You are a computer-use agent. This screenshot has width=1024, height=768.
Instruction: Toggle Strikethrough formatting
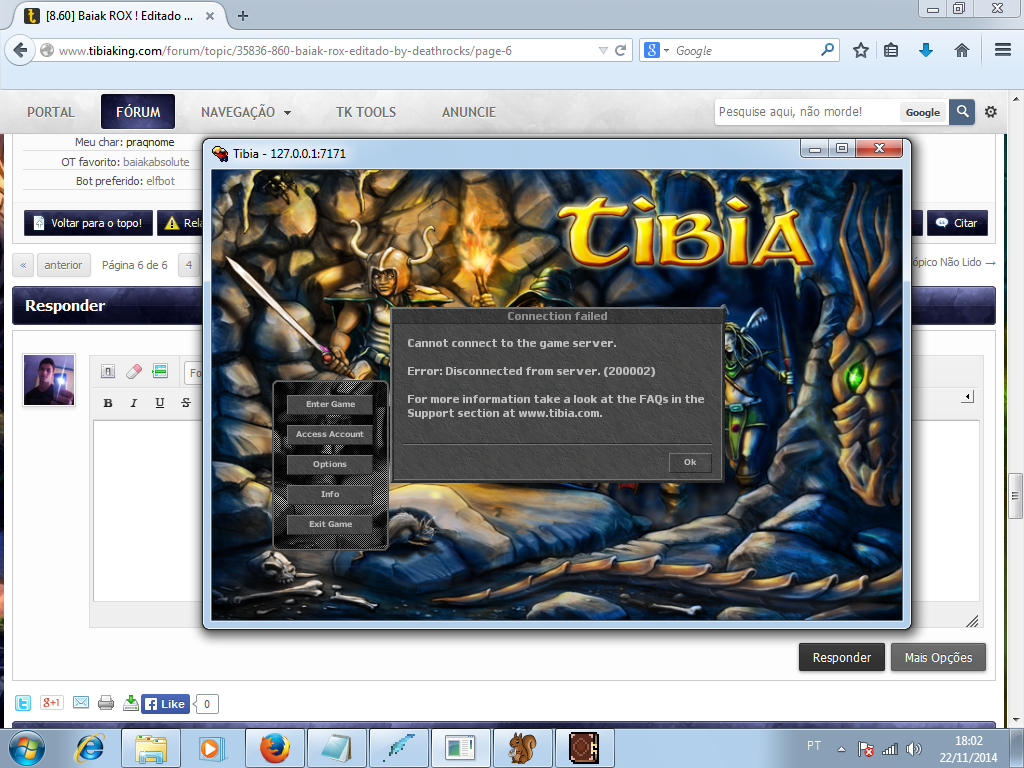click(x=185, y=403)
